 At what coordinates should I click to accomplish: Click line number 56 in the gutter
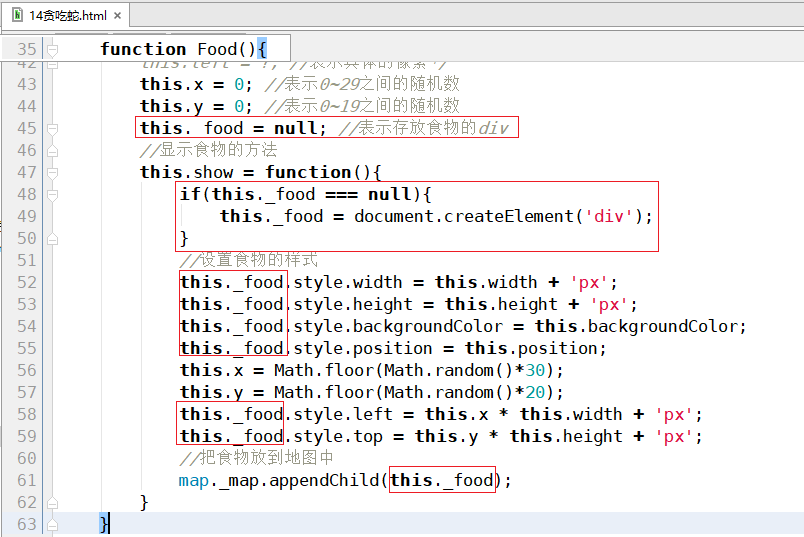click(26, 370)
